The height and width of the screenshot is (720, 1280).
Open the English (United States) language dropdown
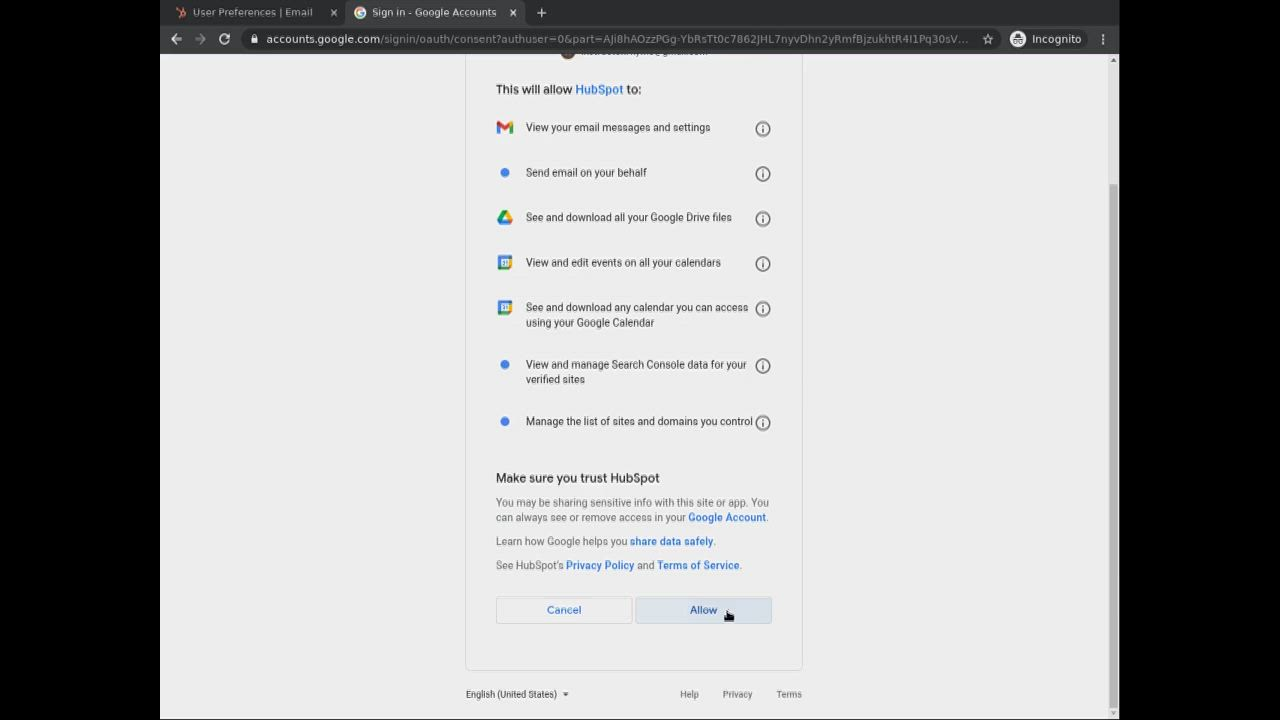pyautogui.click(x=517, y=694)
